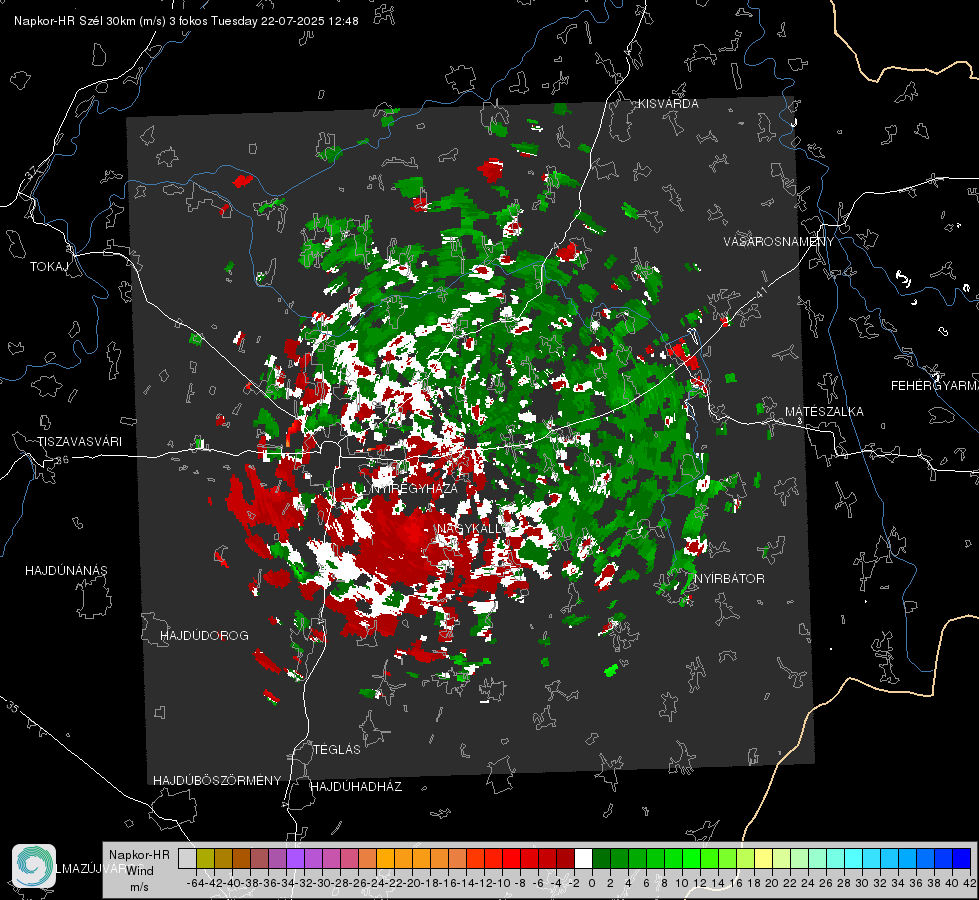Click the HAJDÚNÁNÁS map label
The height and width of the screenshot is (900, 979).
pos(66,571)
